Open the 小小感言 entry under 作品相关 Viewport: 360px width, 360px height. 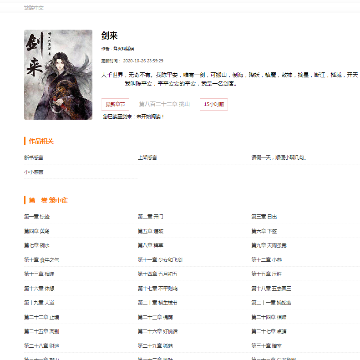pos(34,172)
